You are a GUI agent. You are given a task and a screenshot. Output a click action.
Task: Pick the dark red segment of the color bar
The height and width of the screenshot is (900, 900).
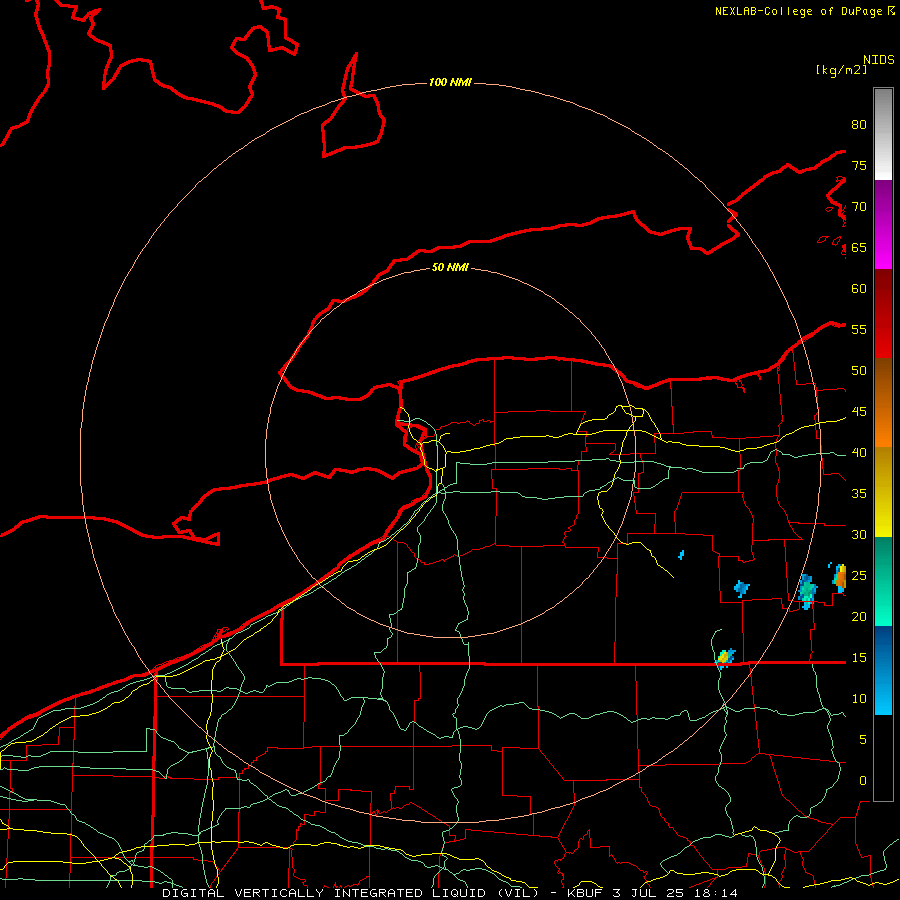coord(883,314)
